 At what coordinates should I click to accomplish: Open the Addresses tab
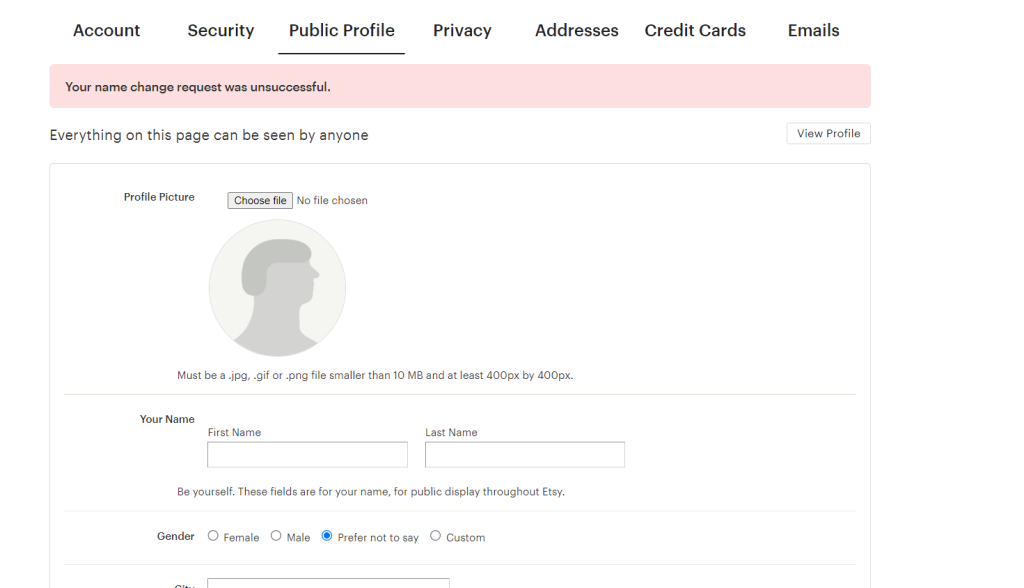[x=576, y=31]
